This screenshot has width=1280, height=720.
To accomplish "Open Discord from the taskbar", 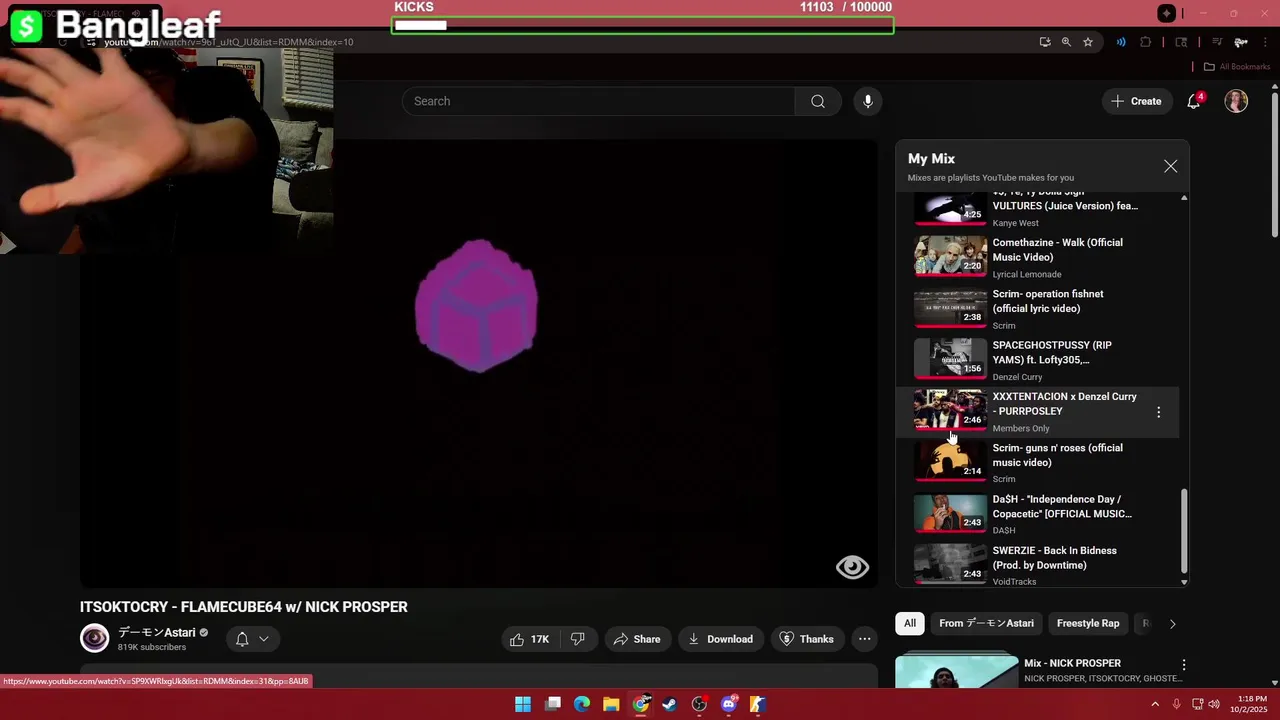I will (729, 704).
